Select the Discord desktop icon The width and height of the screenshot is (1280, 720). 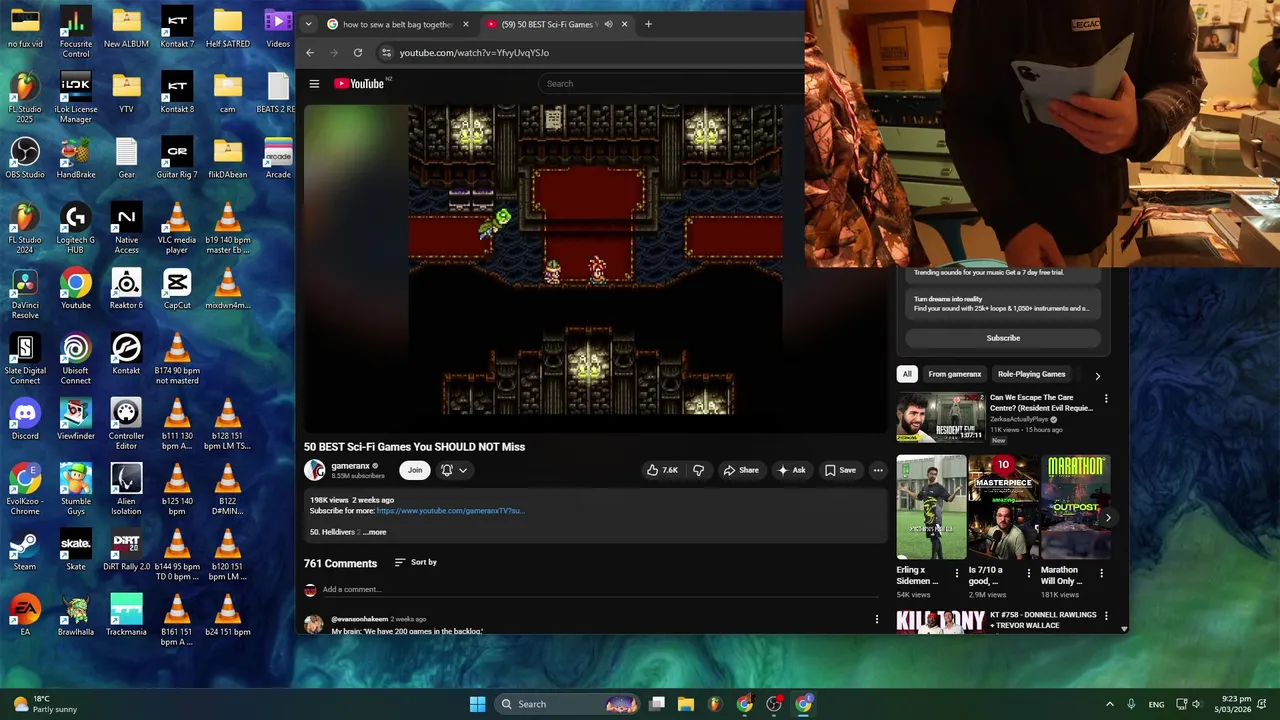pyautogui.click(x=25, y=420)
